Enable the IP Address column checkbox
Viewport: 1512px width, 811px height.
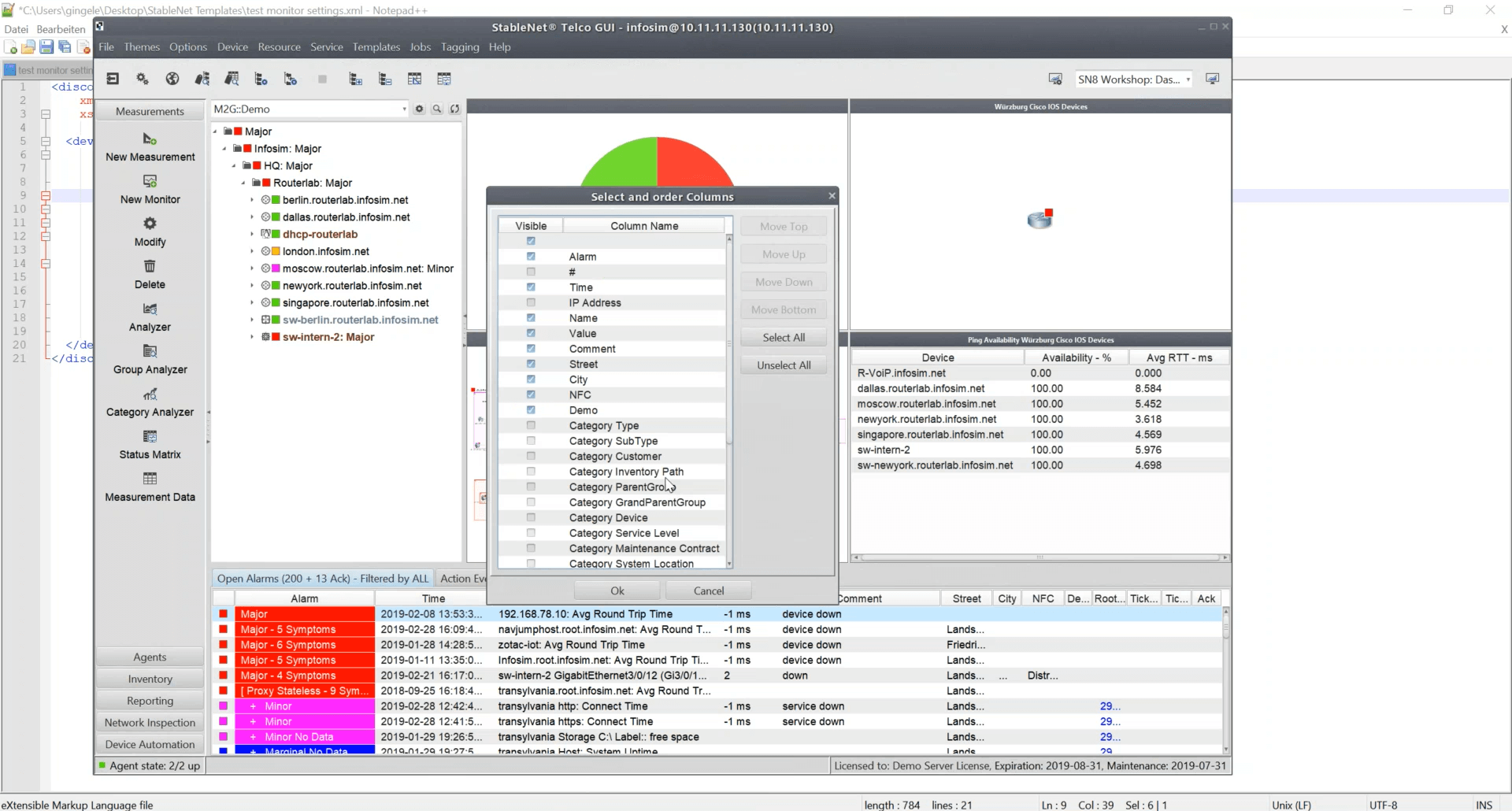tap(531, 302)
